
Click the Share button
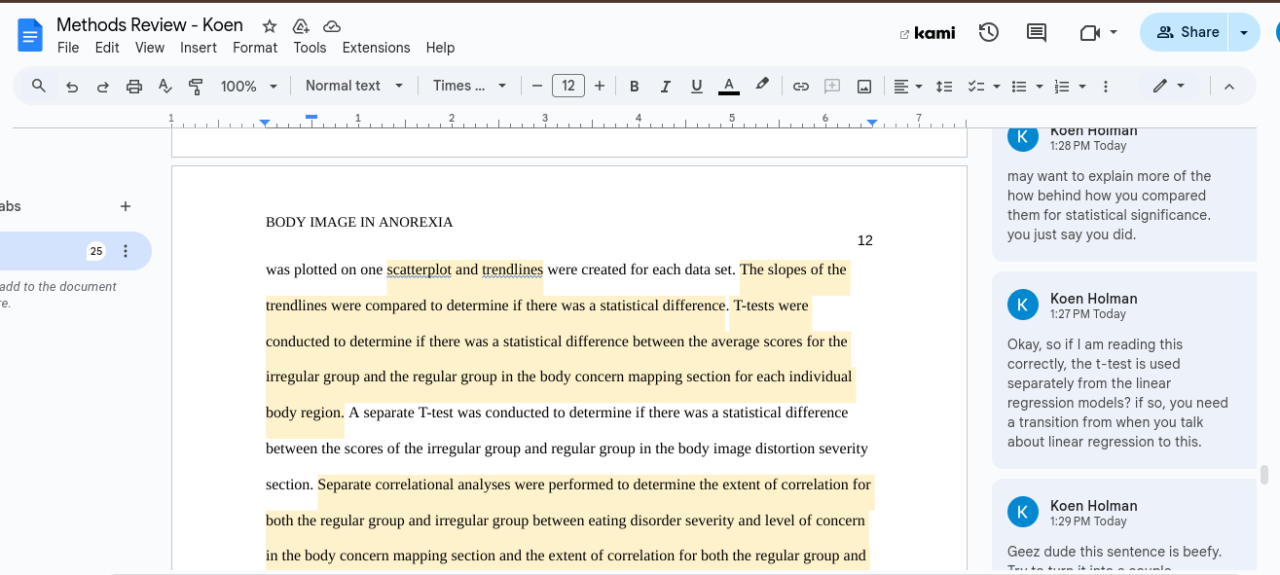1187,32
